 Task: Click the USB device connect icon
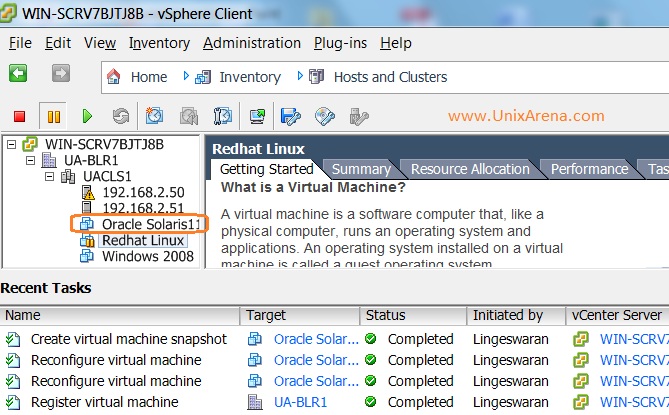coord(358,116)
